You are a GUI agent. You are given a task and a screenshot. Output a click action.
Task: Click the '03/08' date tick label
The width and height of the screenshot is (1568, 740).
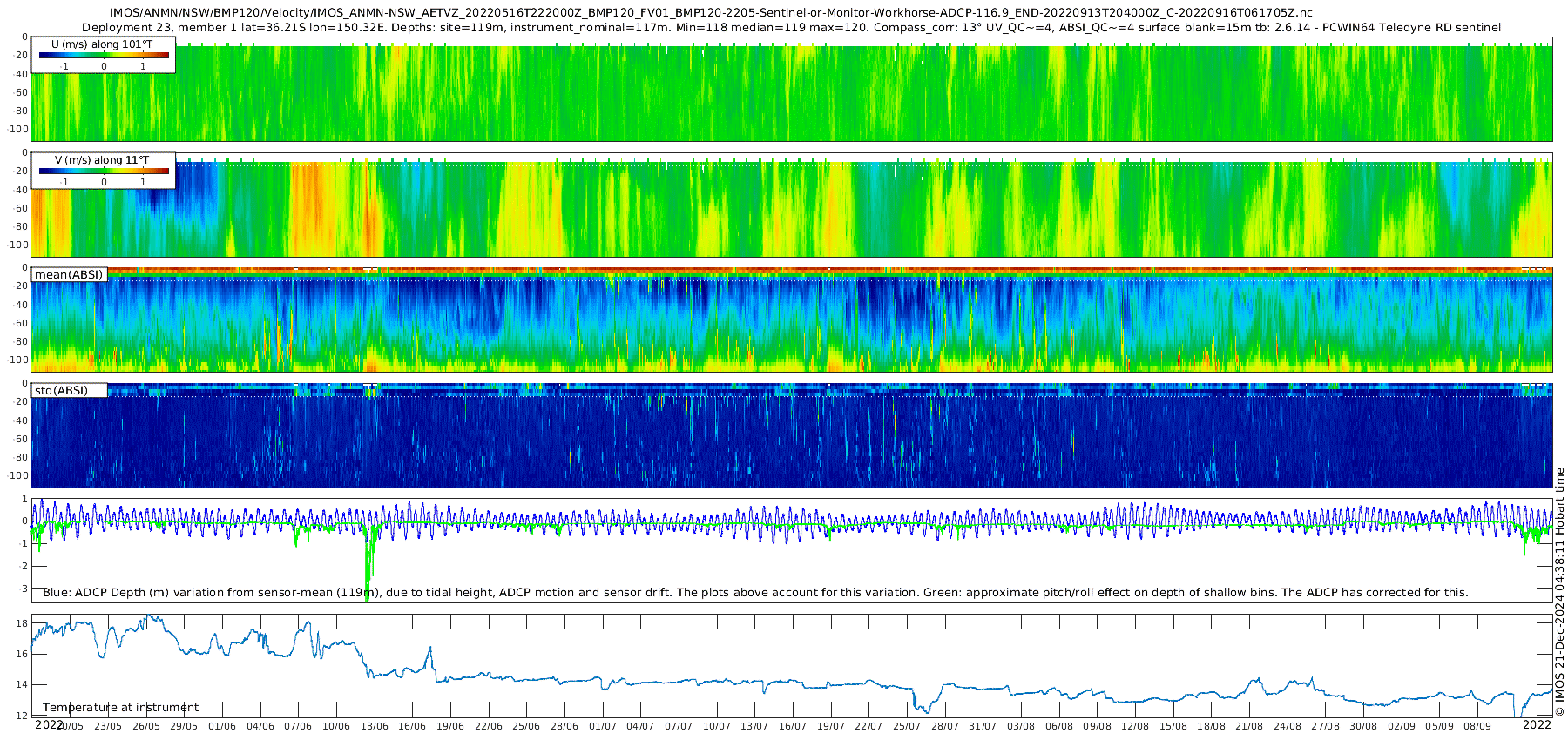pyautogui.click(x=1021, y=726)
